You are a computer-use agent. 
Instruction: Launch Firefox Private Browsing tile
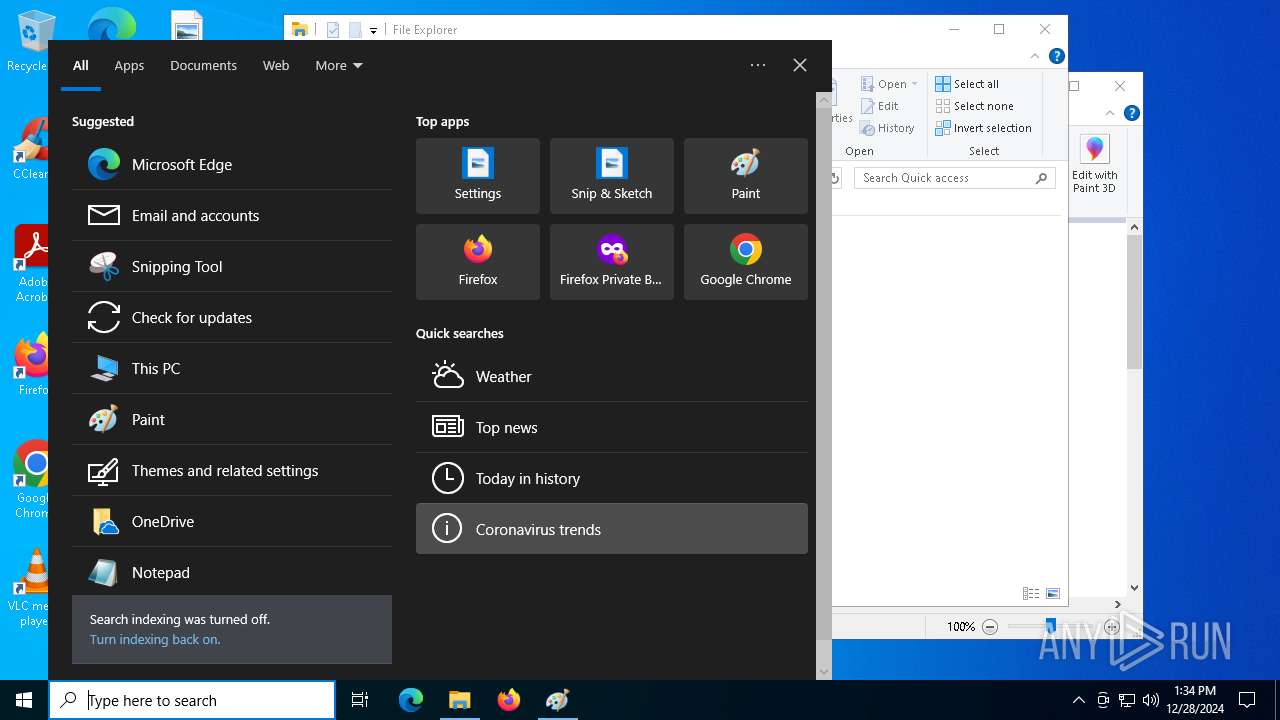click(x=612, y=262)
